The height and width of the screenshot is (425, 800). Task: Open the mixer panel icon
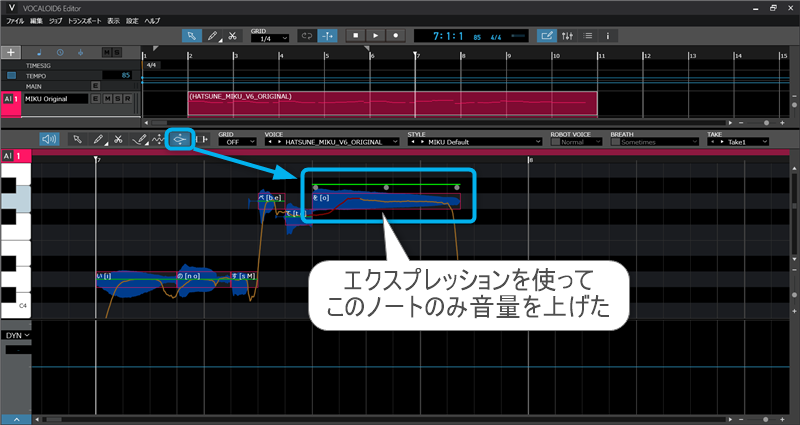coord(567,36)
